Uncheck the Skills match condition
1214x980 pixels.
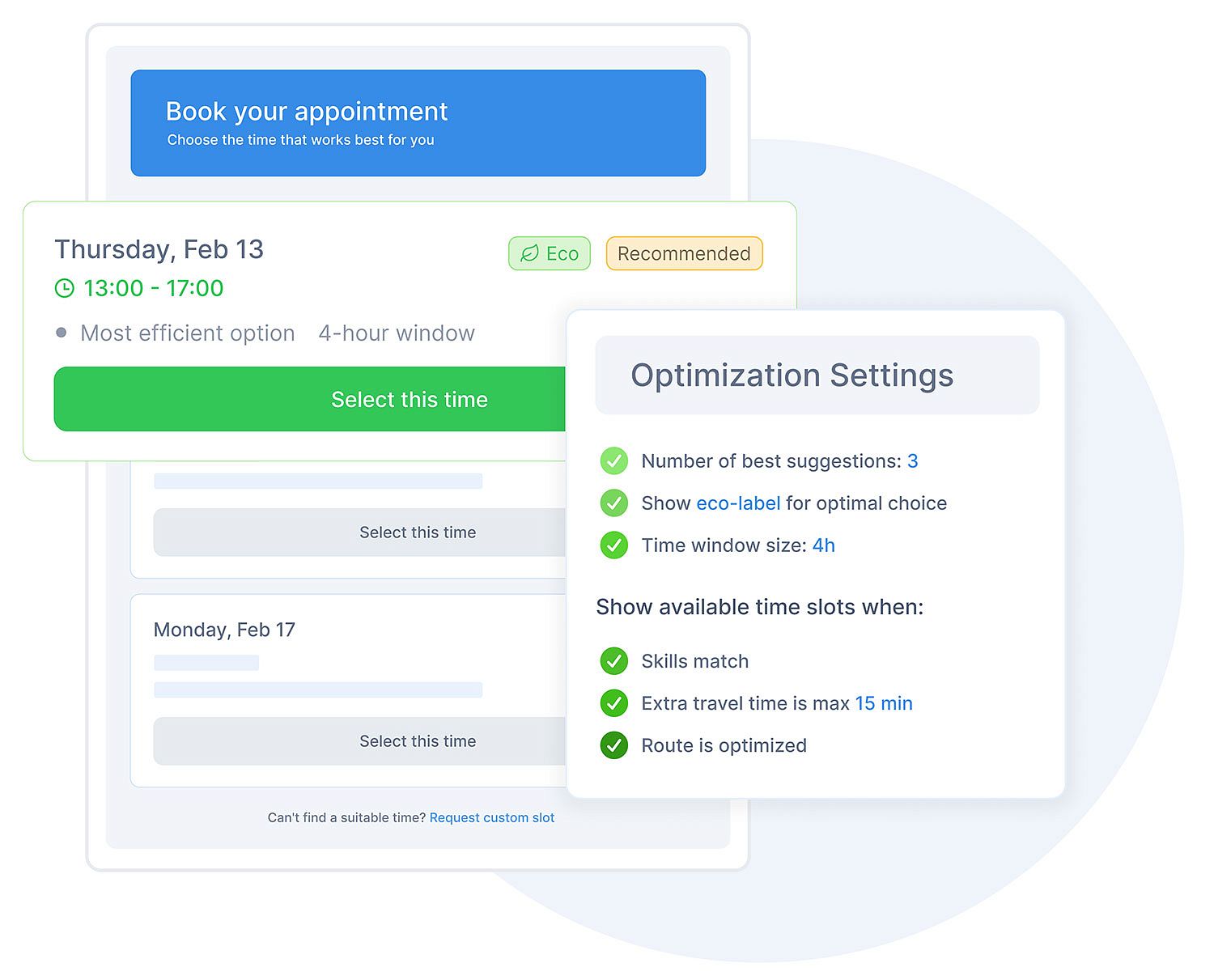coord(613,661)
